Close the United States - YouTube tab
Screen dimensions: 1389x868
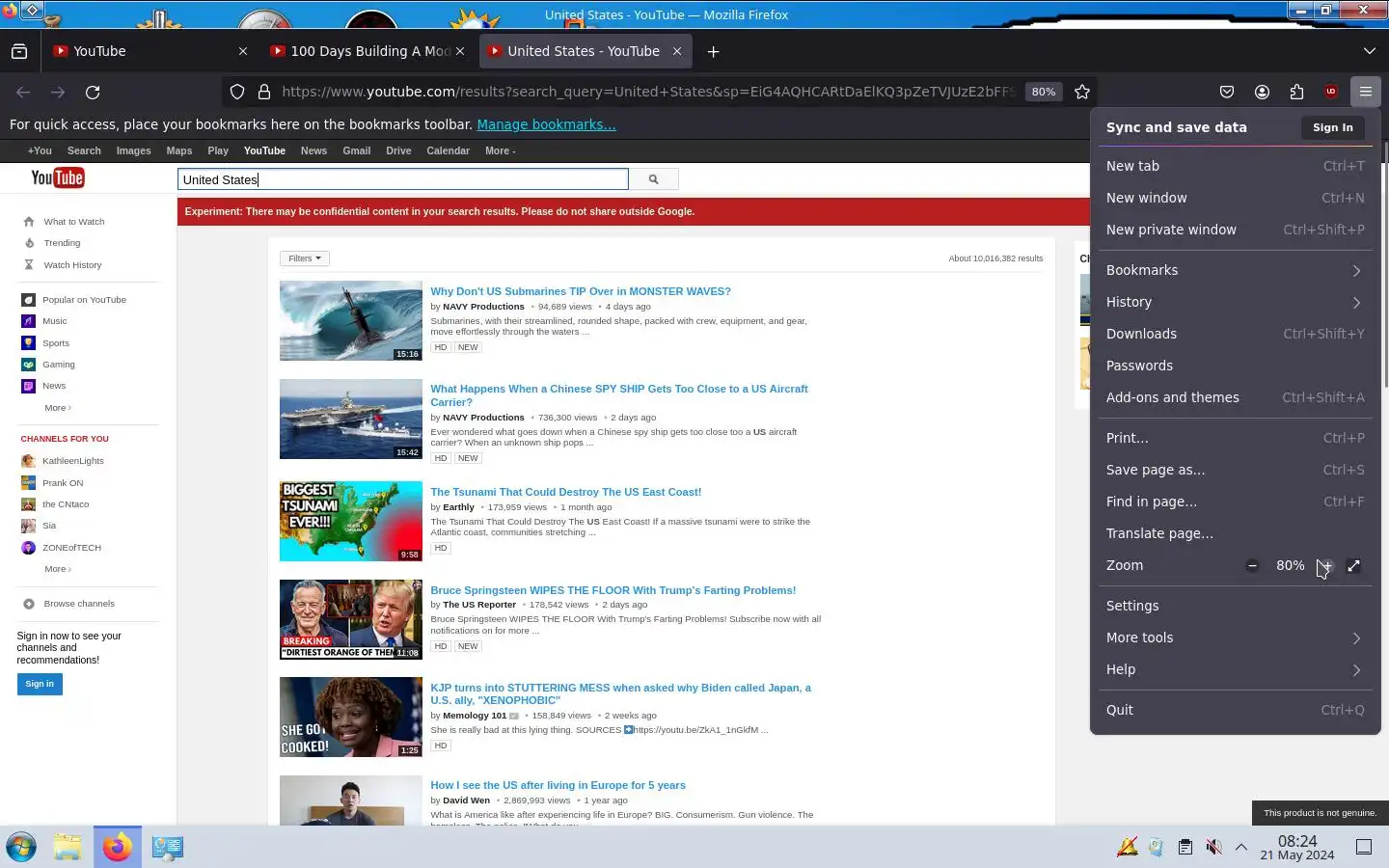coord(677,51)
